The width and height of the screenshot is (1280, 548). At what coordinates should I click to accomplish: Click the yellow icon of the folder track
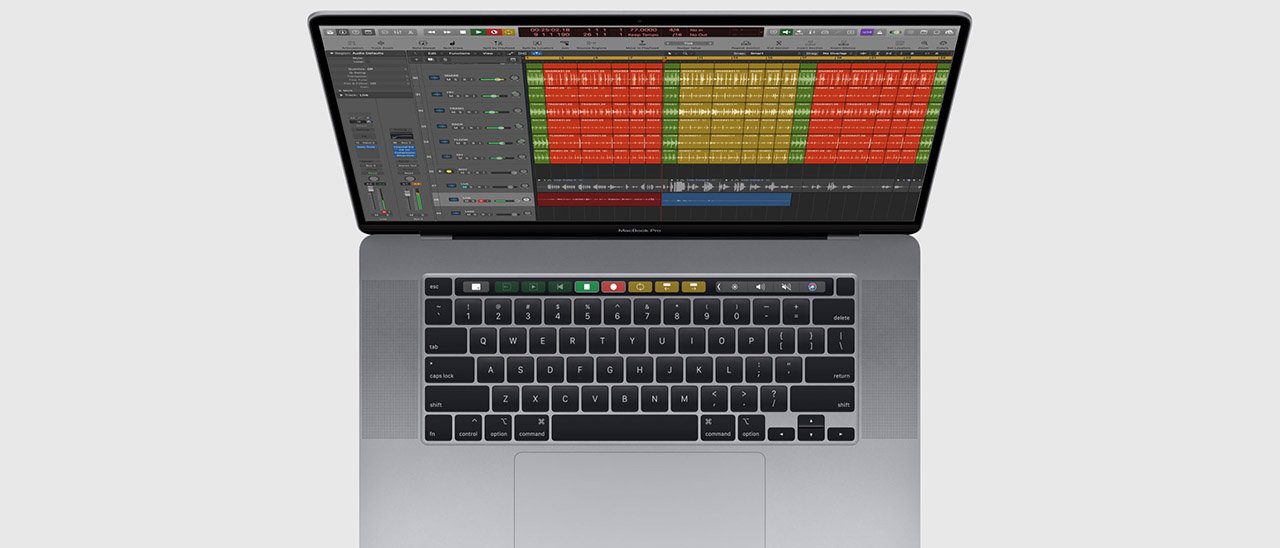(x=448, y=171)
